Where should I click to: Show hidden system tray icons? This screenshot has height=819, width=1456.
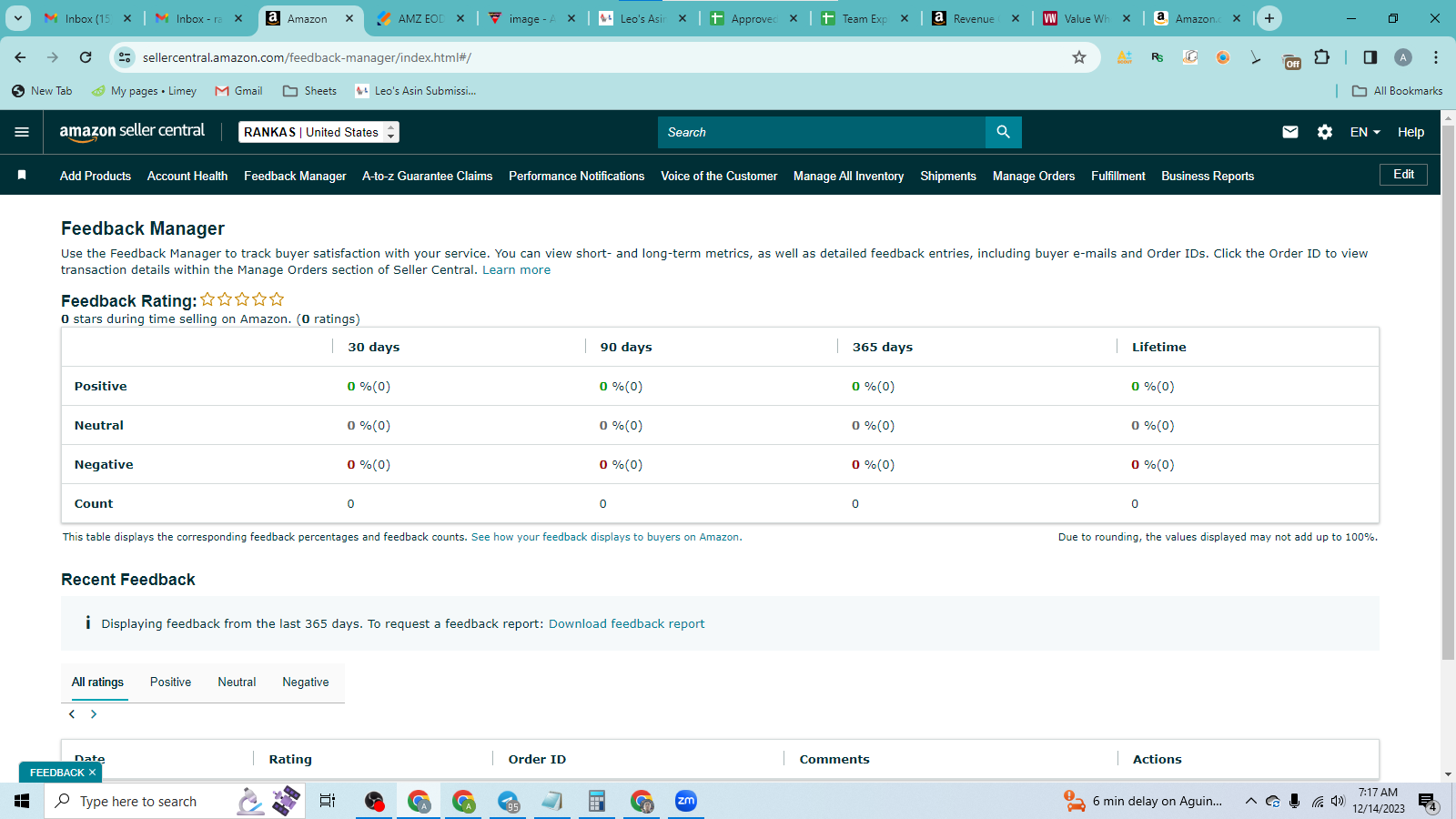pyautogui.click(x=1251, y=801)
